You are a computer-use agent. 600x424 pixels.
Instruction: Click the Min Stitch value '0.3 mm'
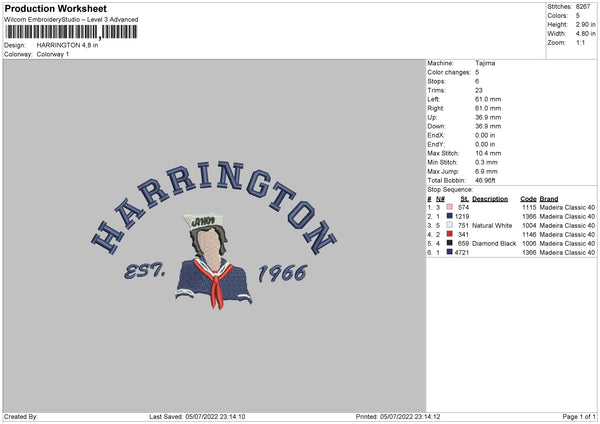coord(486,162)
